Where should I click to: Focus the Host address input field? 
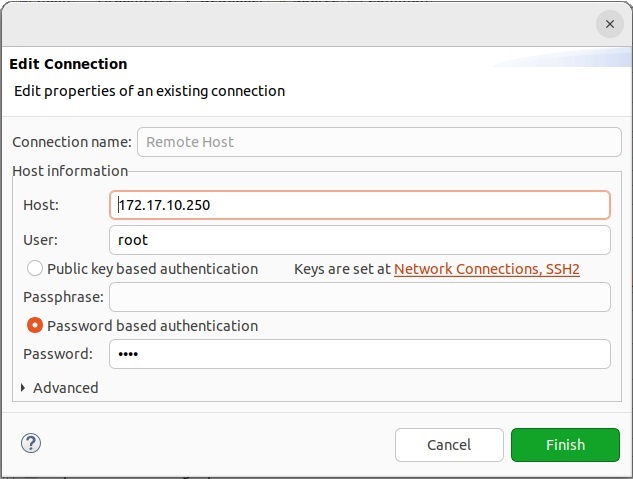pos(359,205)
